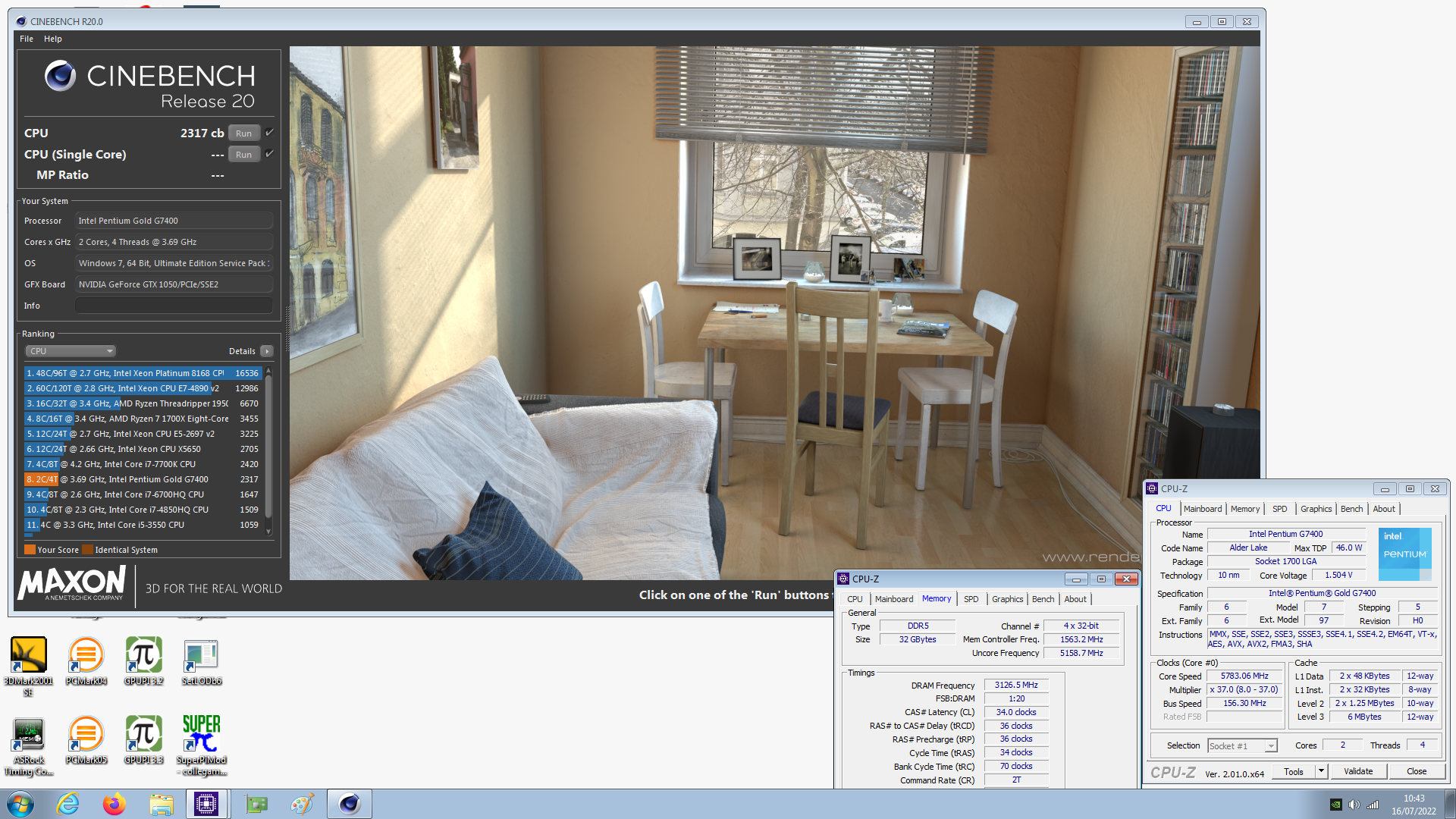The height and width of the screenshot is (819, 1456).
Task: Switch to Cinebench taskbar button
Action: tap(349, 804)
